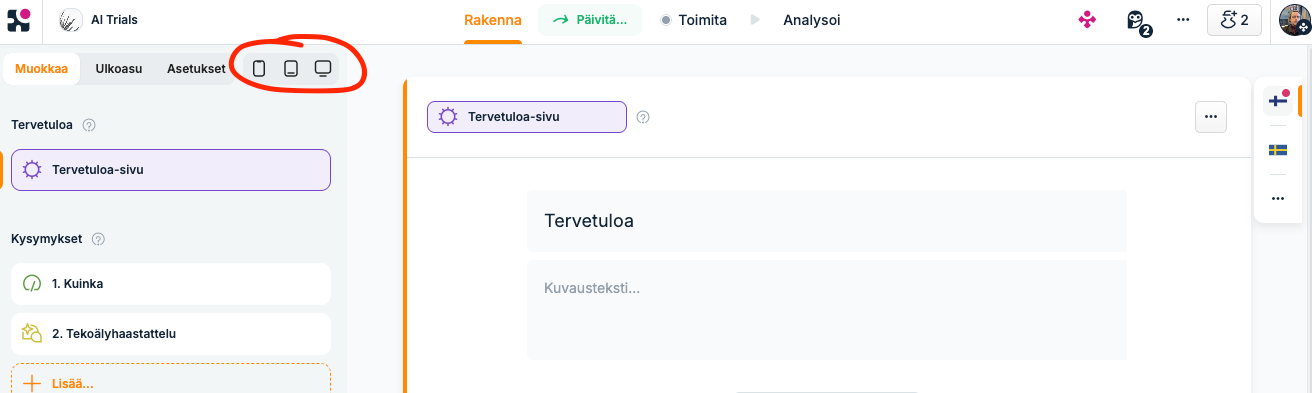Open collaborators button showing 2
1312x393 pixels.
tap(1234, 20)
